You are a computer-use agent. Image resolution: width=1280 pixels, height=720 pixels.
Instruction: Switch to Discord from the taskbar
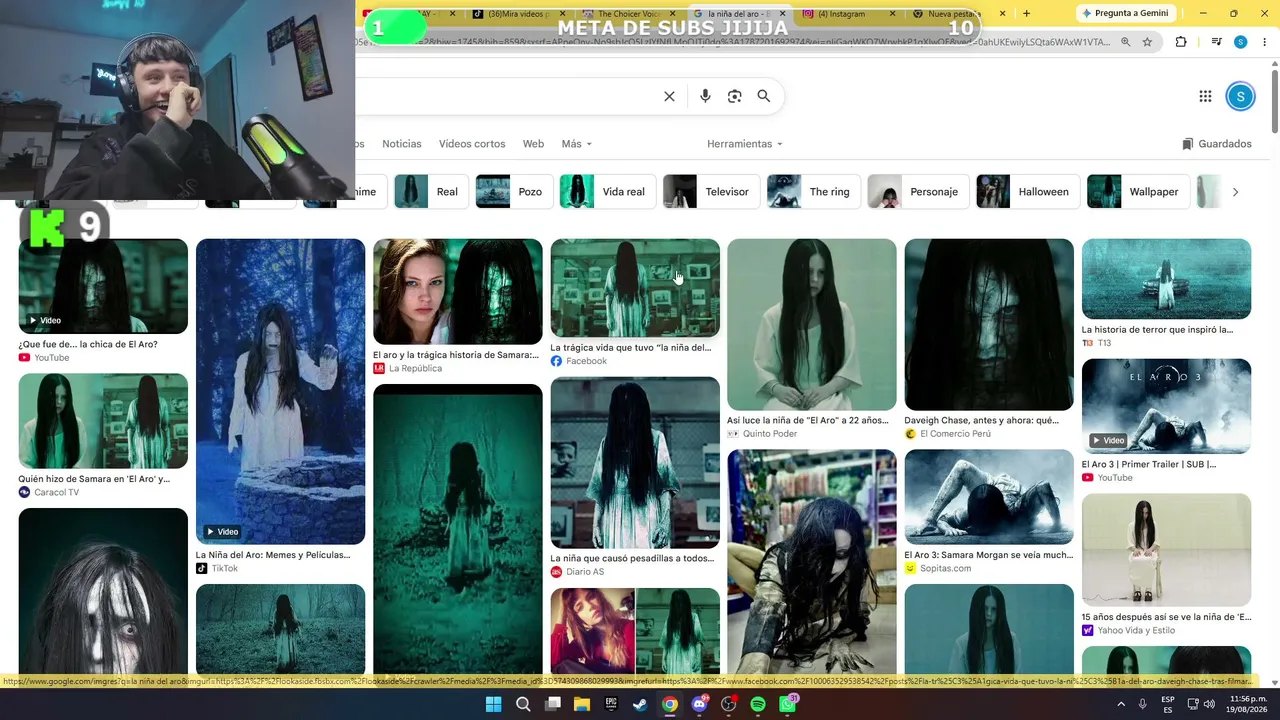point(699,704)
